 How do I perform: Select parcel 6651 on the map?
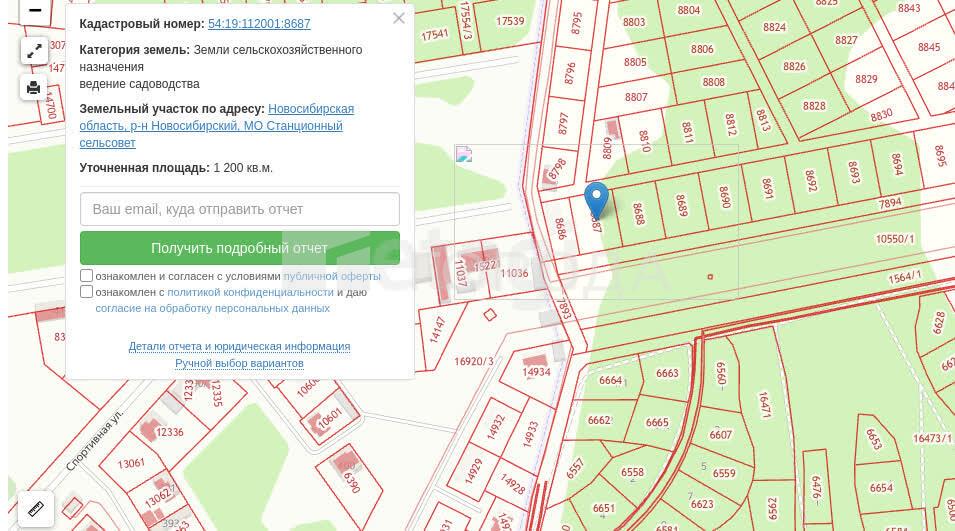click(603, 508)
